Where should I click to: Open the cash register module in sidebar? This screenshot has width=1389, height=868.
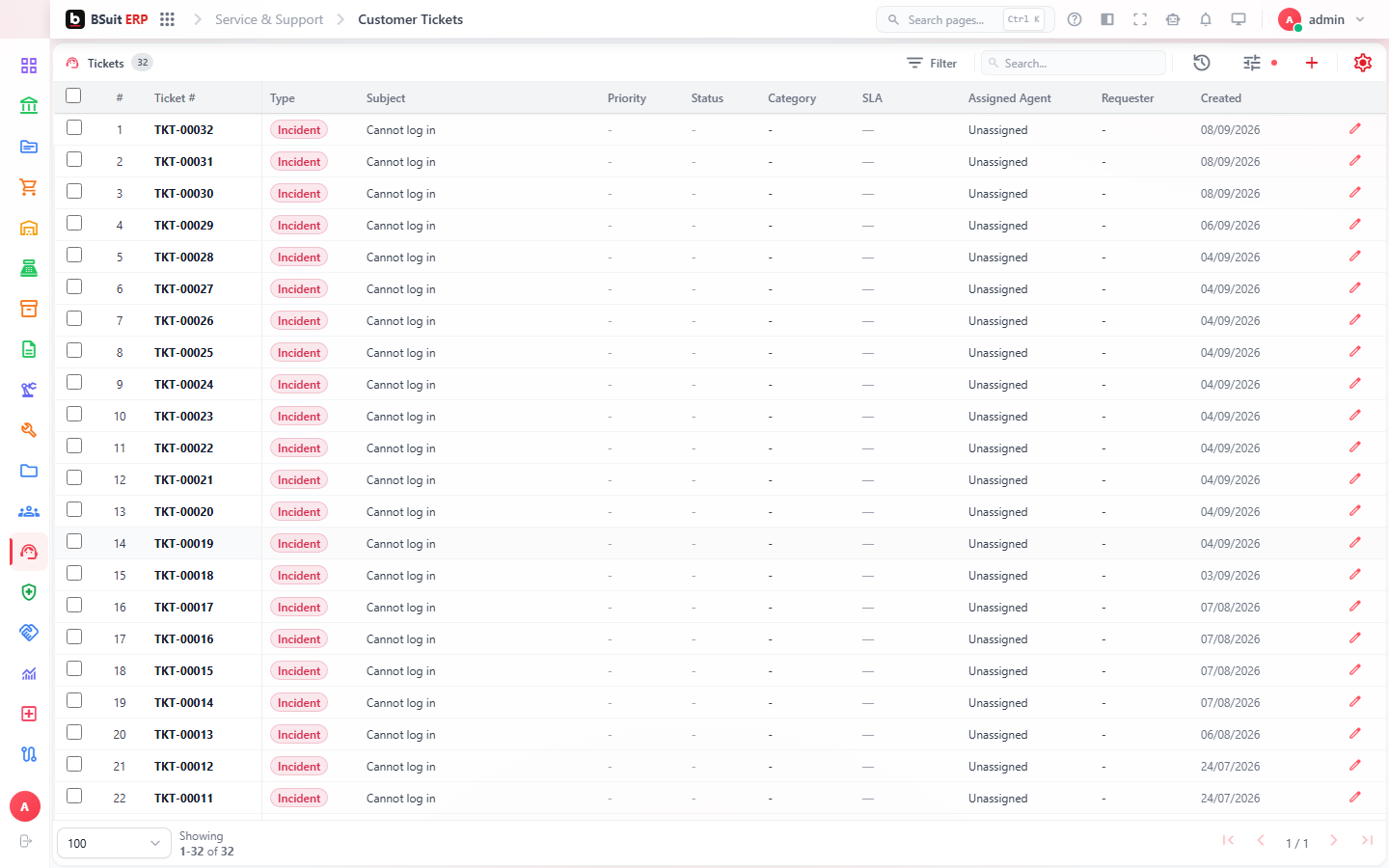[x=29, y=268]
